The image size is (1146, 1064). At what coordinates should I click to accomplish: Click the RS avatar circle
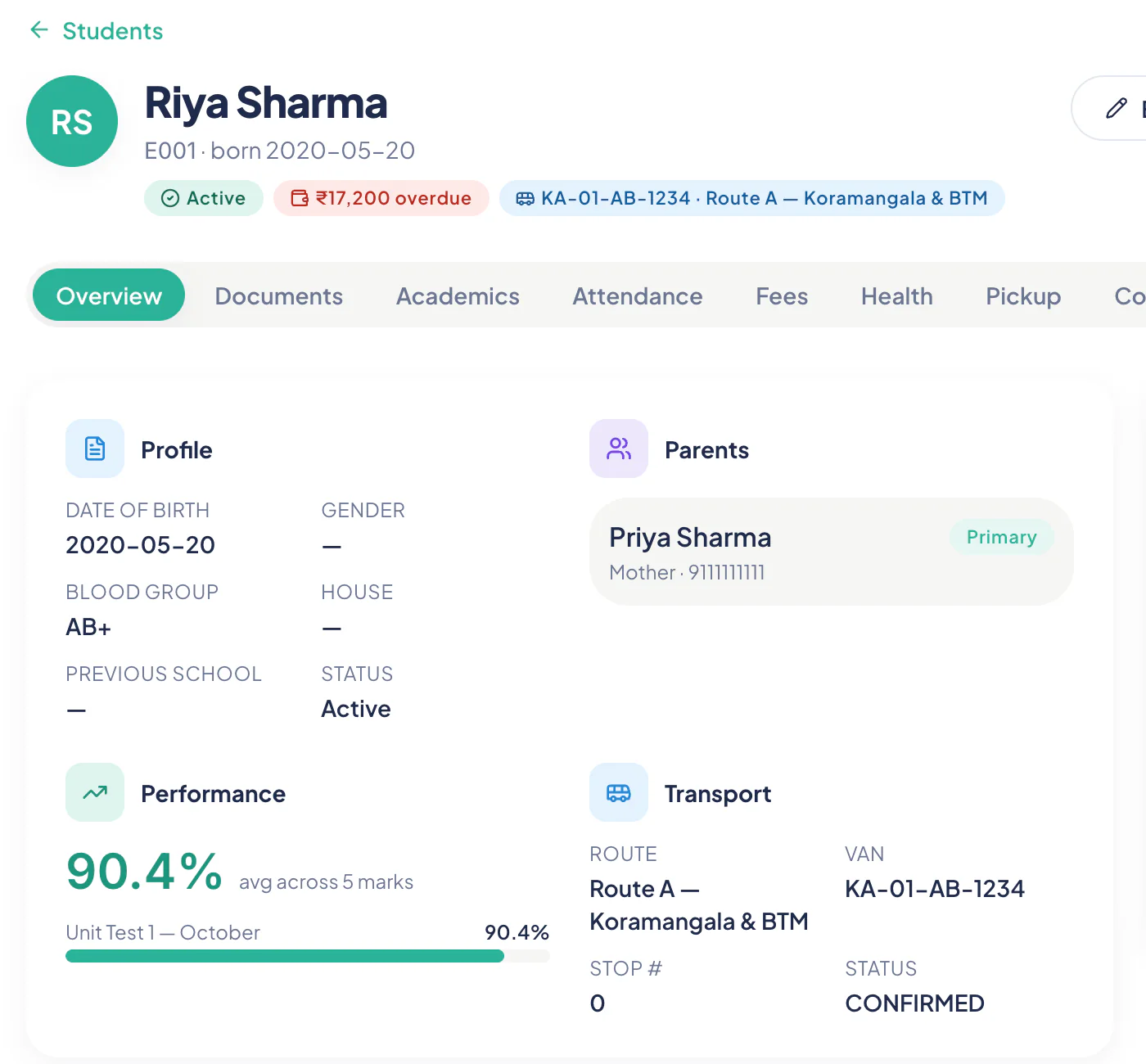72,121
